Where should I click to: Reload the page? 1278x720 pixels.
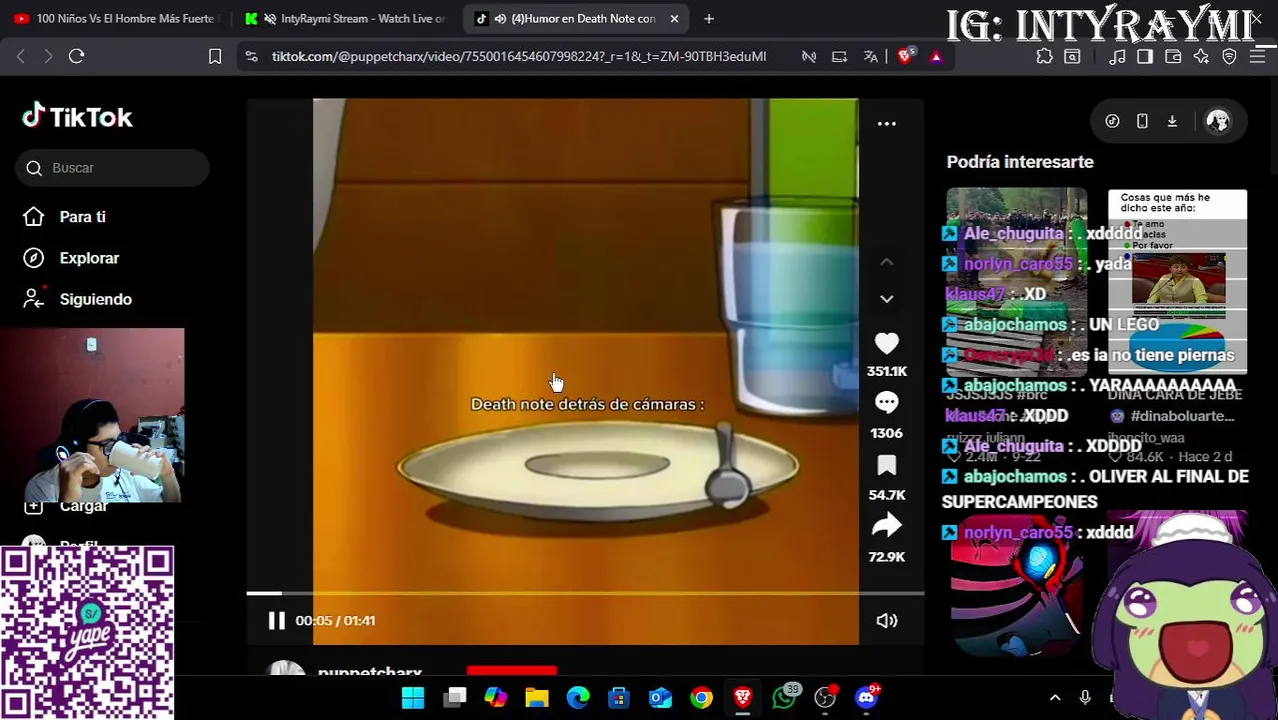pyautogui.click(x=76, y=56)
